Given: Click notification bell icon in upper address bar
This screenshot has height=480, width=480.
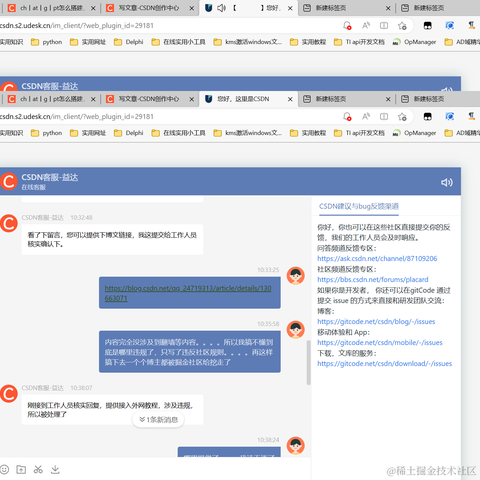Looking at the screenshot, I should coord(347,26).
